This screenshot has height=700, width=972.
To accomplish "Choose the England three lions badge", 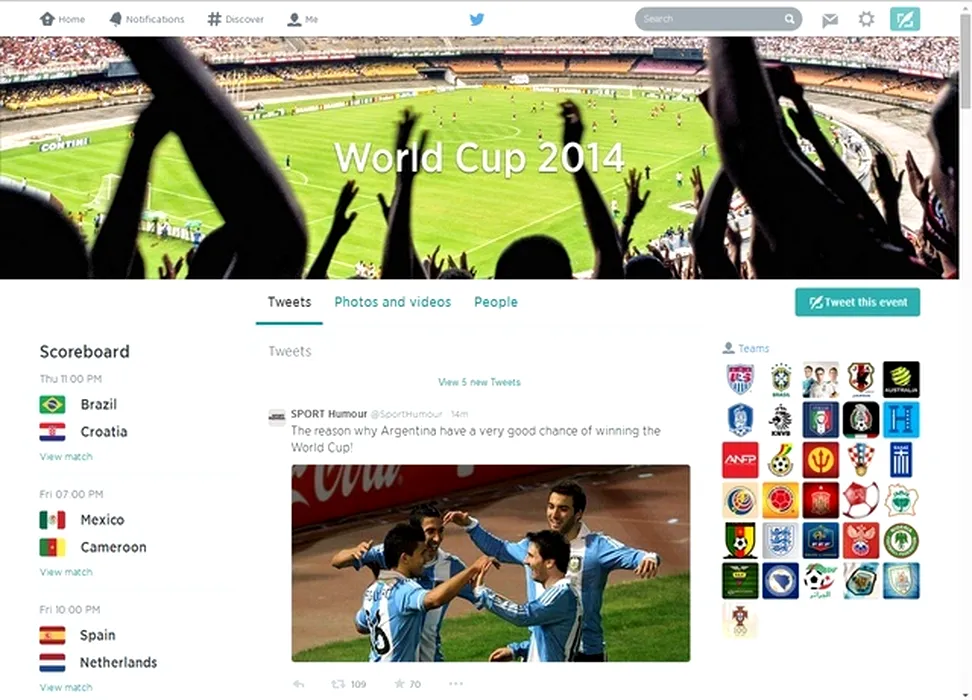I will [x=780, y=540].
